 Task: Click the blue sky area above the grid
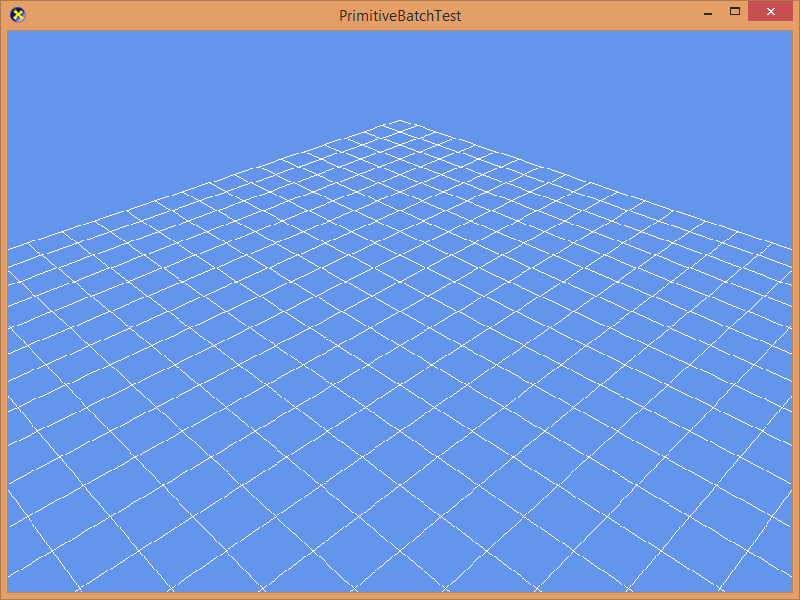pyautogui.click(x=400, y=70)
